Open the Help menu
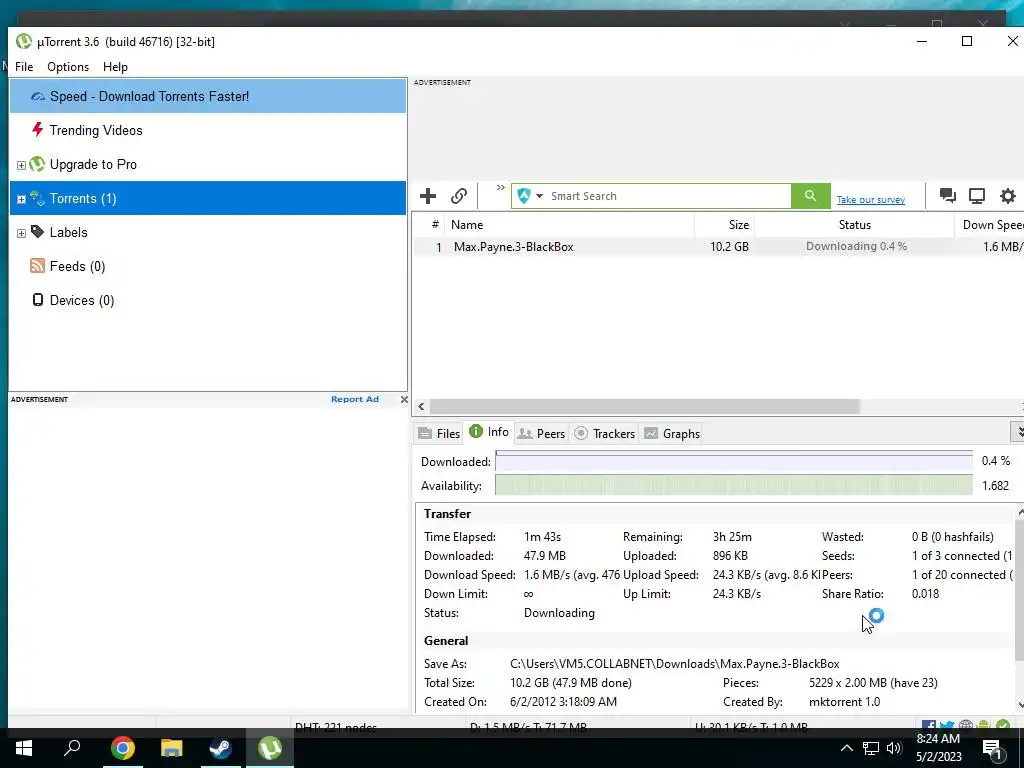The width and height of the screenshot is (1024, 768). [x=115, y=67]
